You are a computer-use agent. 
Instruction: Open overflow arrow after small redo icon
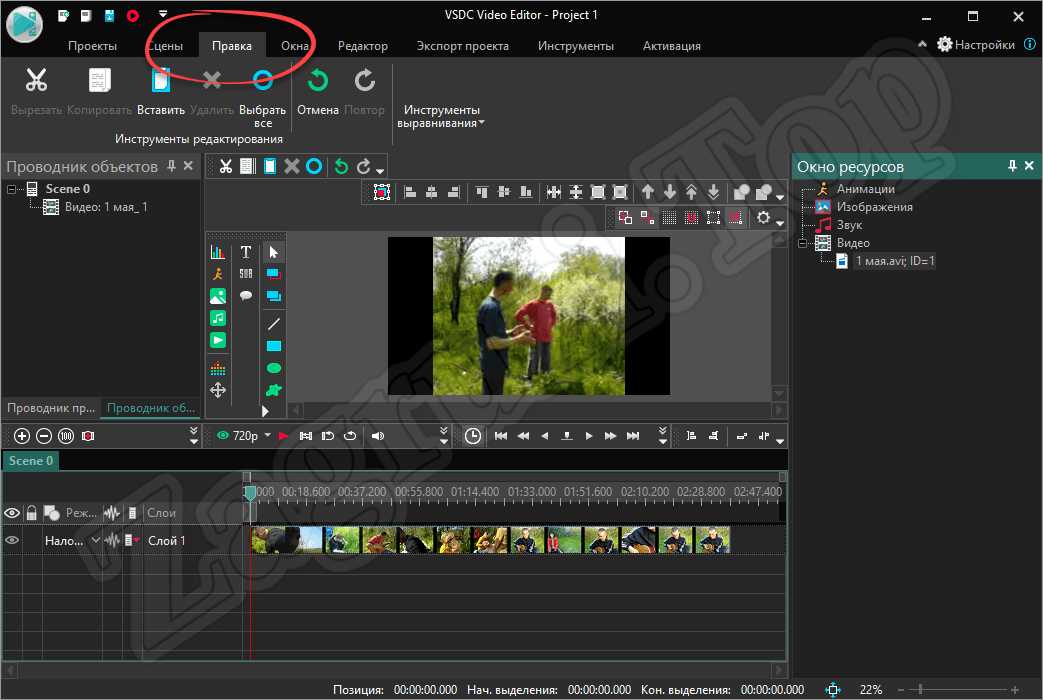tap(380, 170)
